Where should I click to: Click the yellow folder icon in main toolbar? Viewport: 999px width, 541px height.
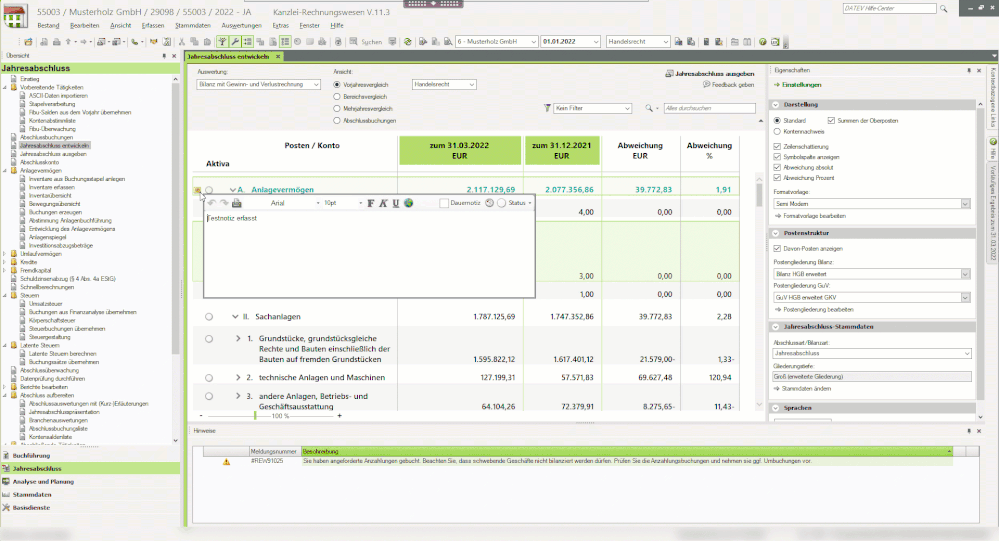(x=29, y=42)
